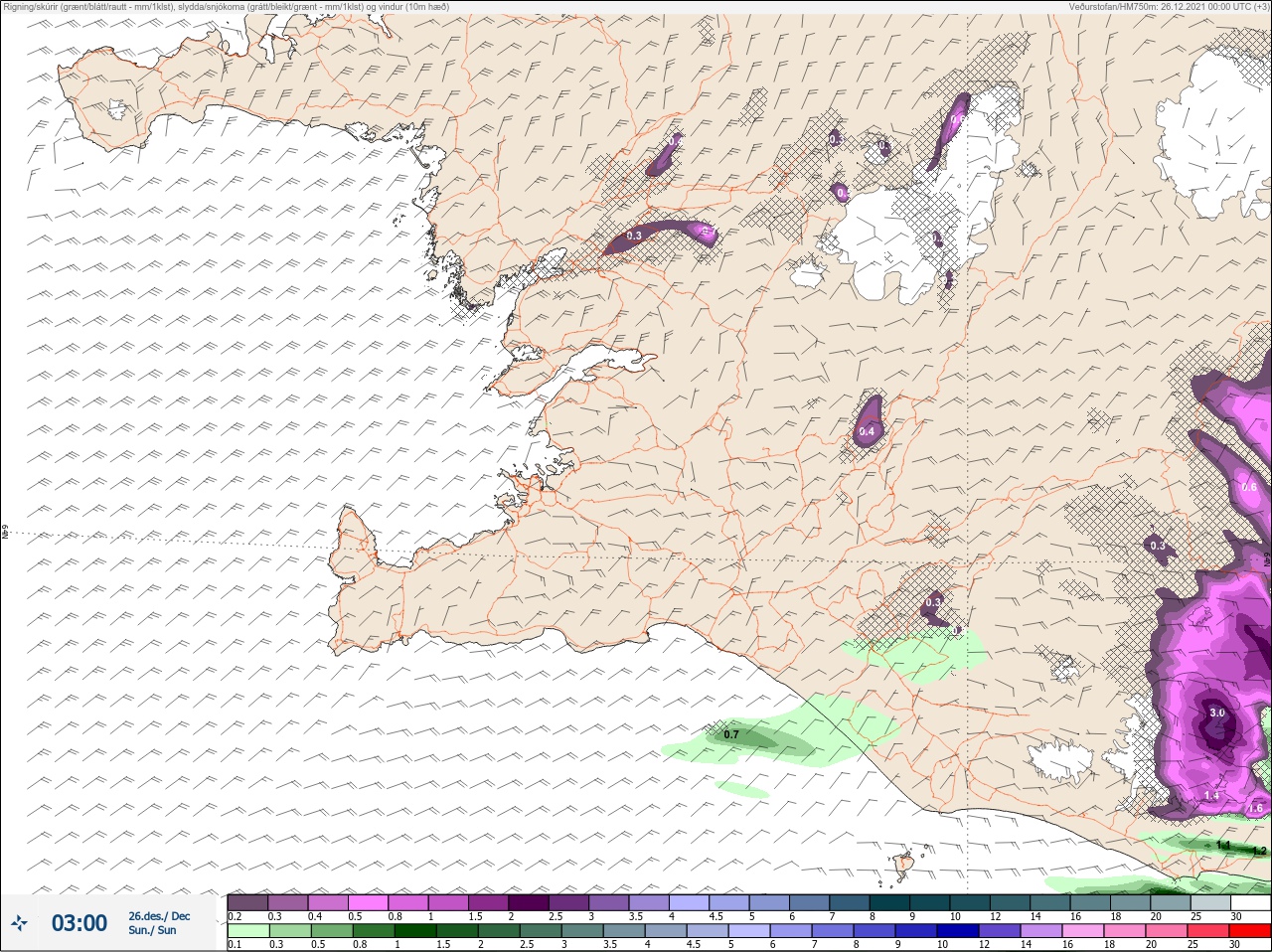Viewport: 1272px width, 952px height.
Task: Click the 0.7 rain value on the map
Action: (731, 734)
